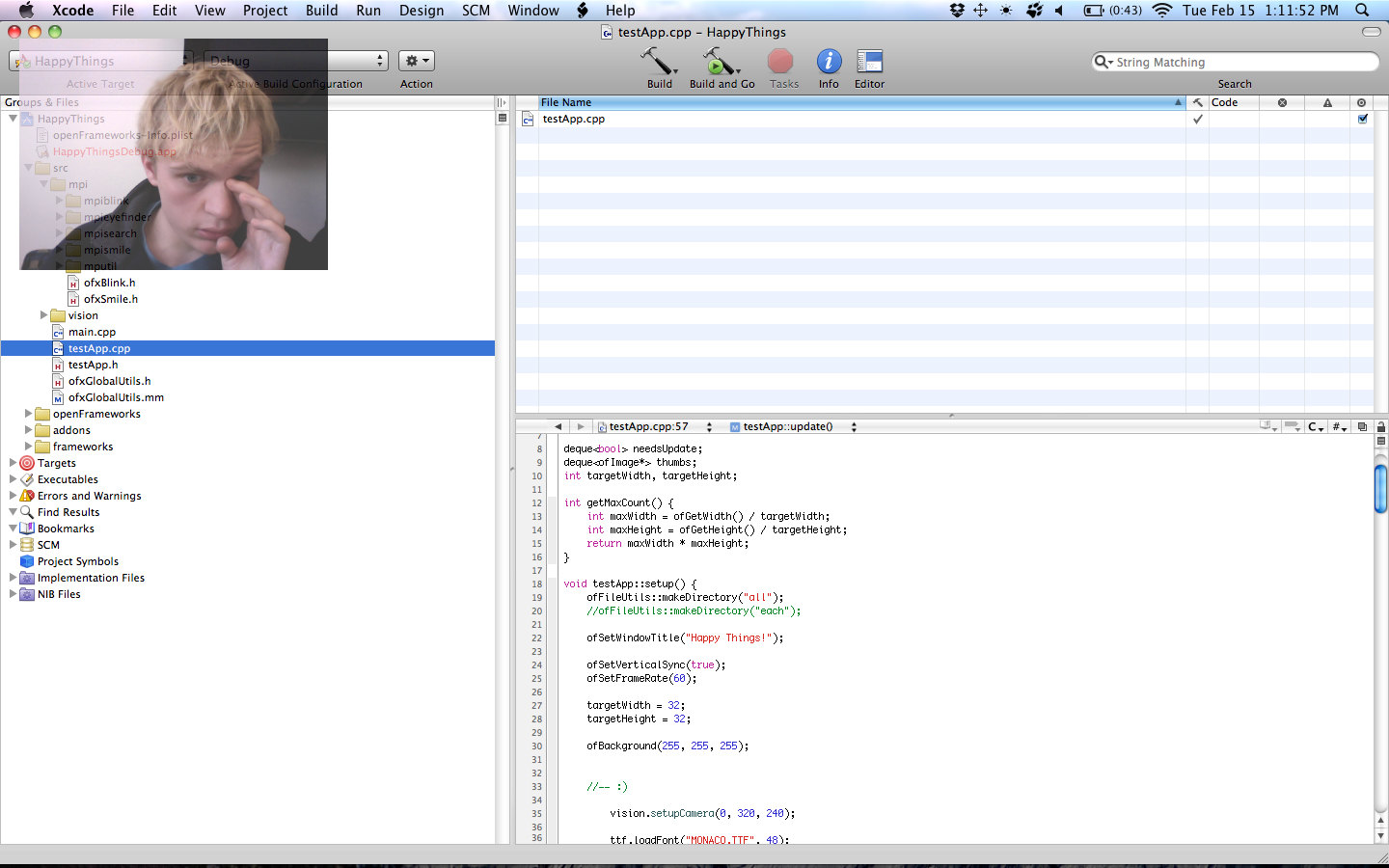Toggle target checkbox for testApp.cpp
Screen dimensions: 1389x868
coord(1362,120)
